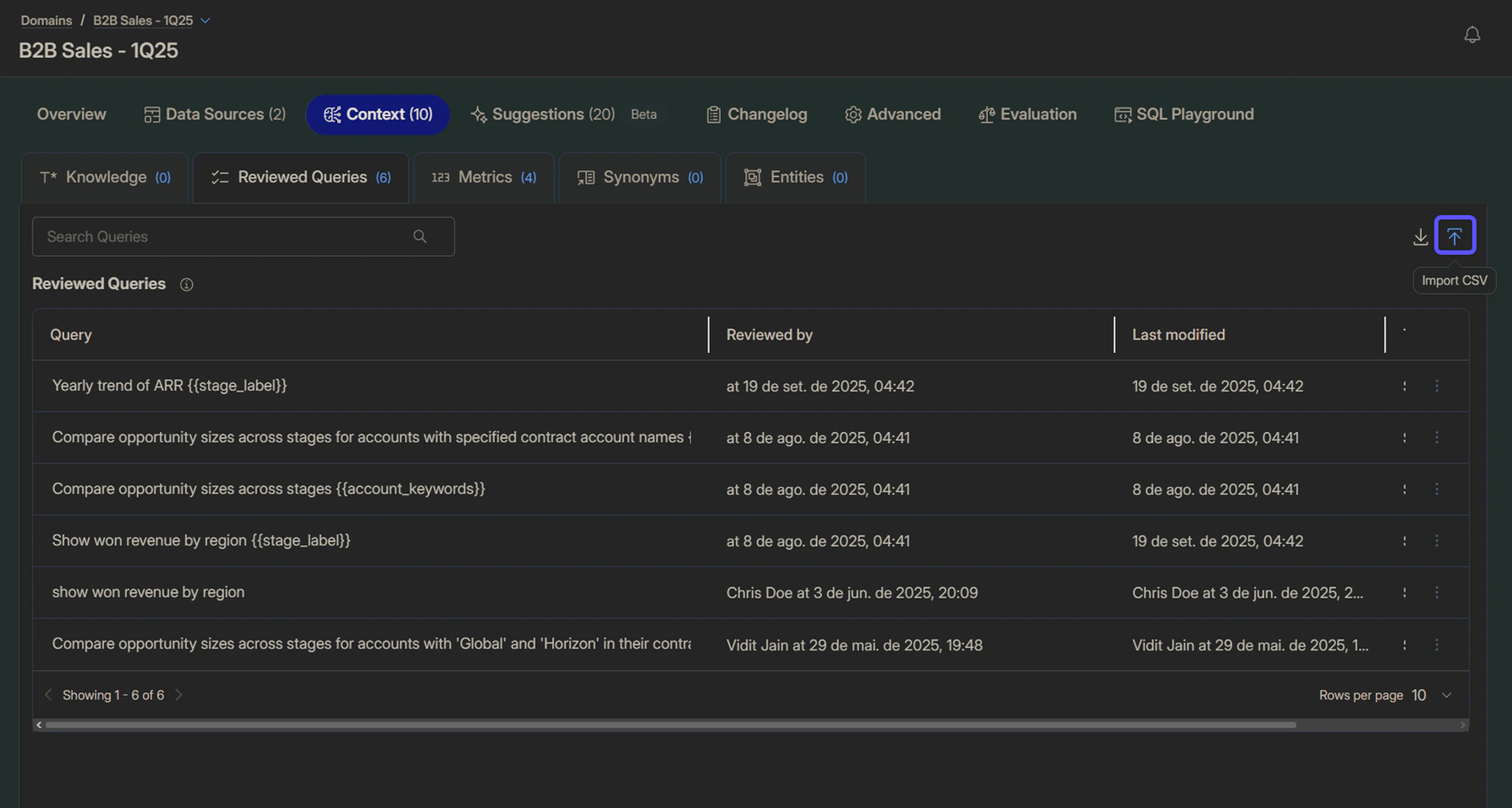Click the Reviewed by column header
This screenshot has height=808, width=1512.
[769, 335]
